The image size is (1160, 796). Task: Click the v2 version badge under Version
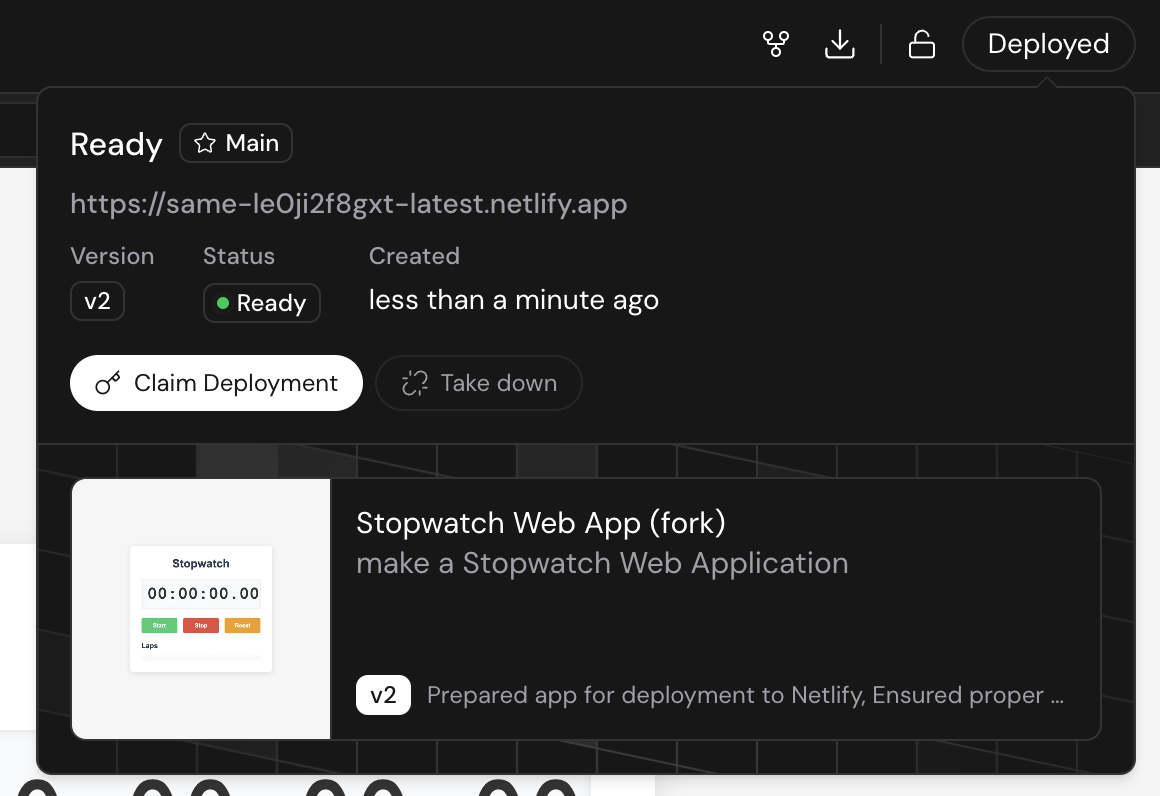click(98, 301)
